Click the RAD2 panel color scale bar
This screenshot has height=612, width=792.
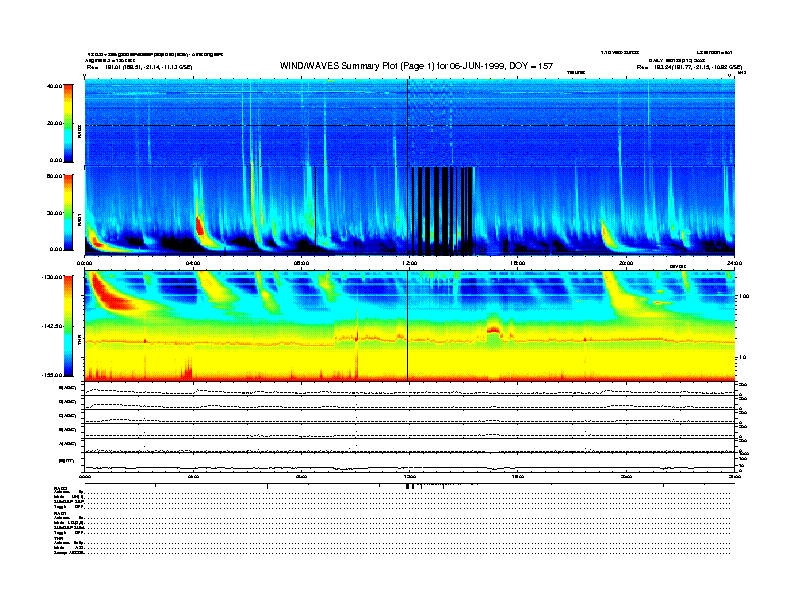[68, 123]
